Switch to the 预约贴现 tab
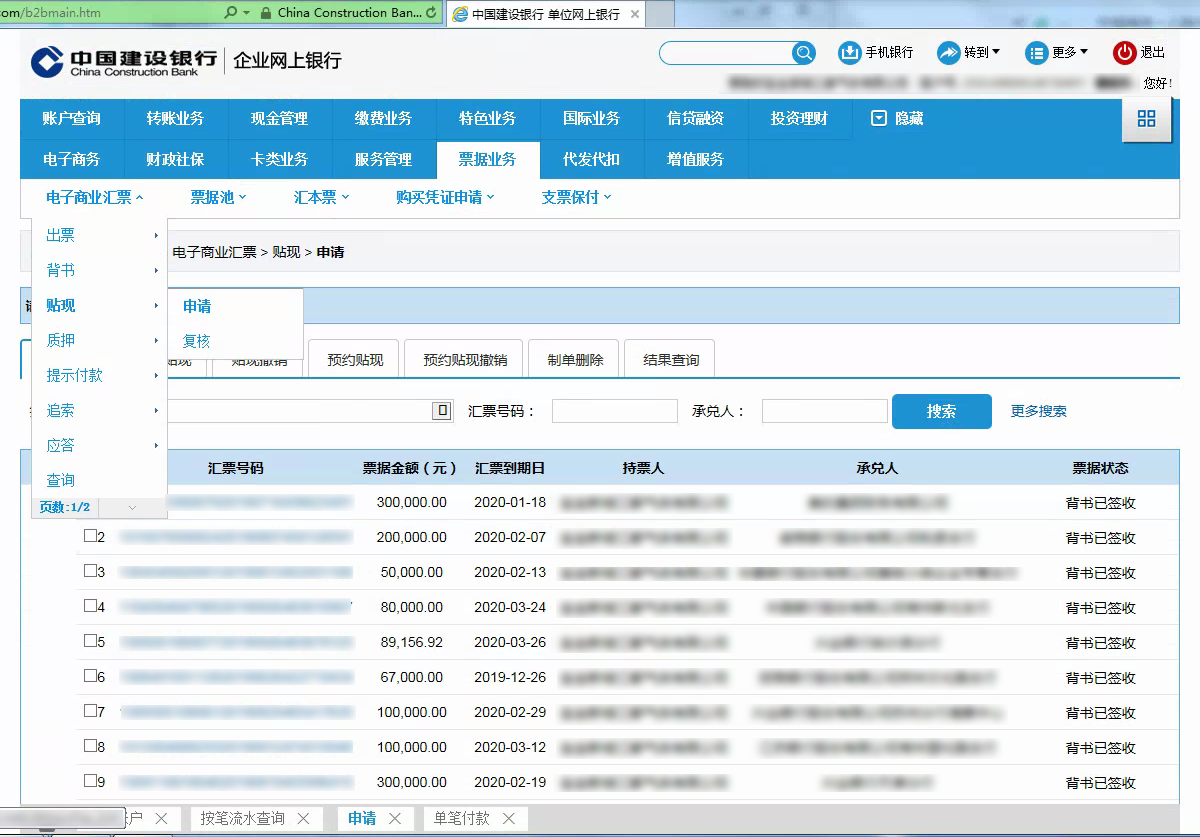This screenshot has height=837, width=1200. pyautogui.click(x=355, y=359)
